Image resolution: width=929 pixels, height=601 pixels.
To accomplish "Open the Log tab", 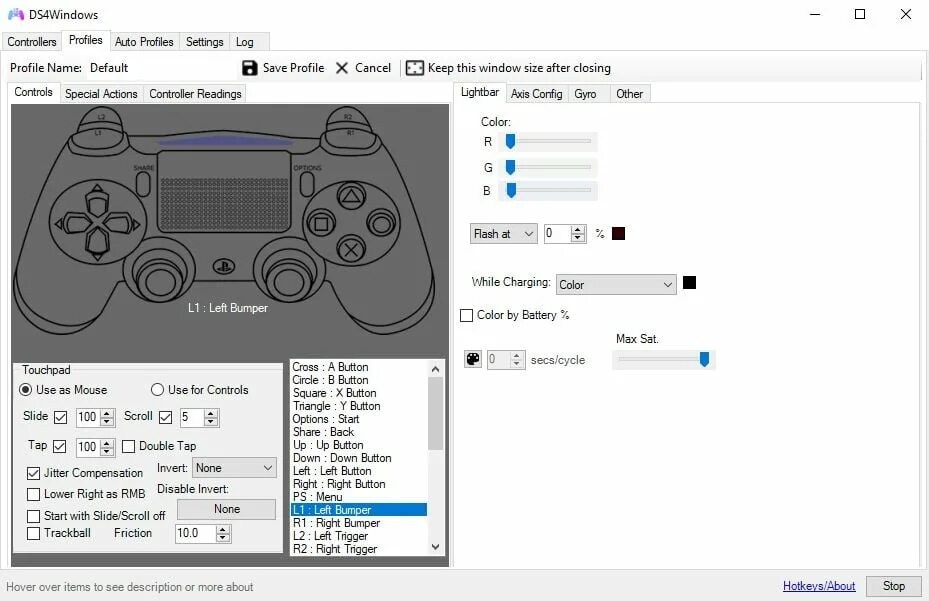I will pyautogui.click(x=245, y=41).
